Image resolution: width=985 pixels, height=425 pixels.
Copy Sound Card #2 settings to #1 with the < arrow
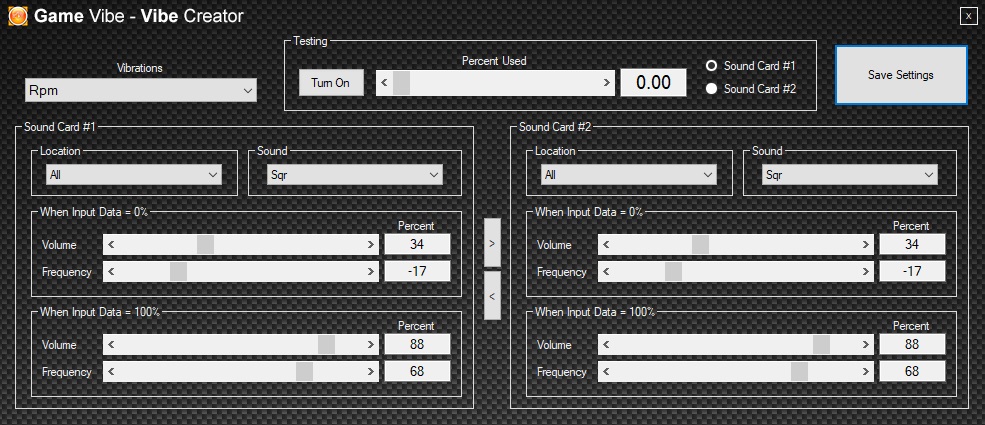coord(492,296)
